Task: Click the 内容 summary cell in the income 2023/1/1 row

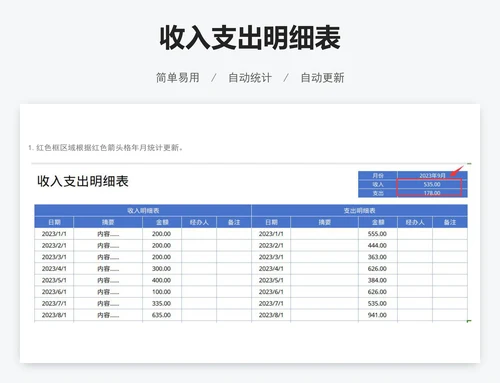Action: [108, 234]
